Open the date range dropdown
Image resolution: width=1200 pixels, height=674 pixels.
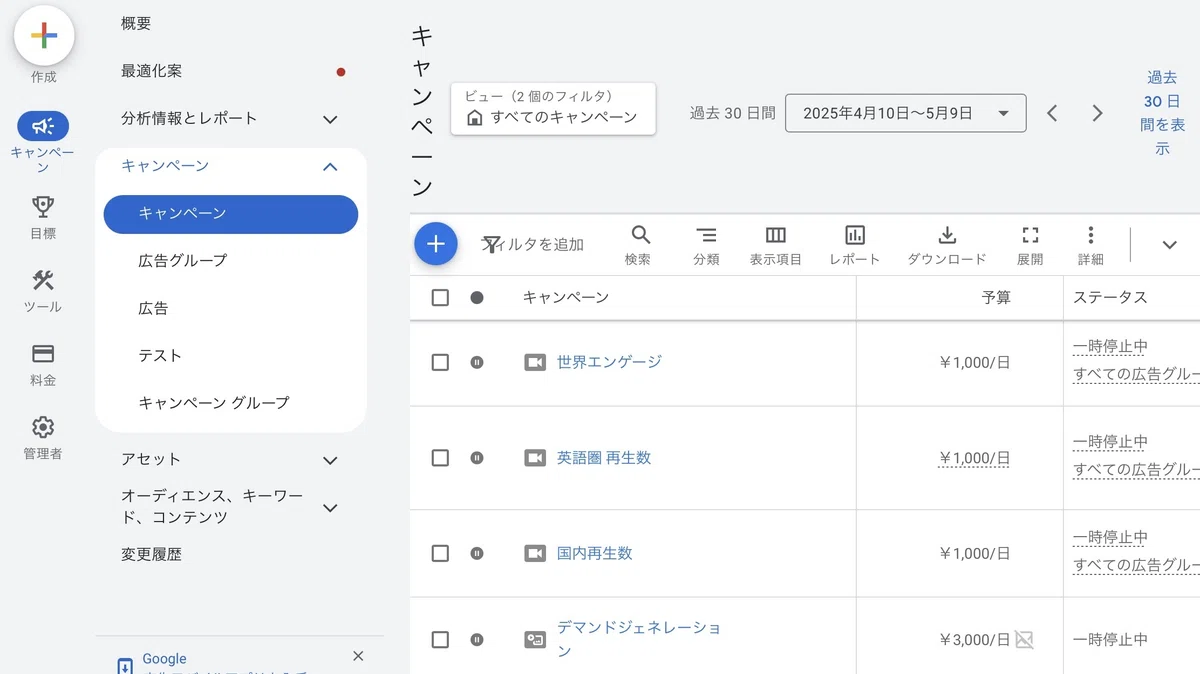[906, 113]
